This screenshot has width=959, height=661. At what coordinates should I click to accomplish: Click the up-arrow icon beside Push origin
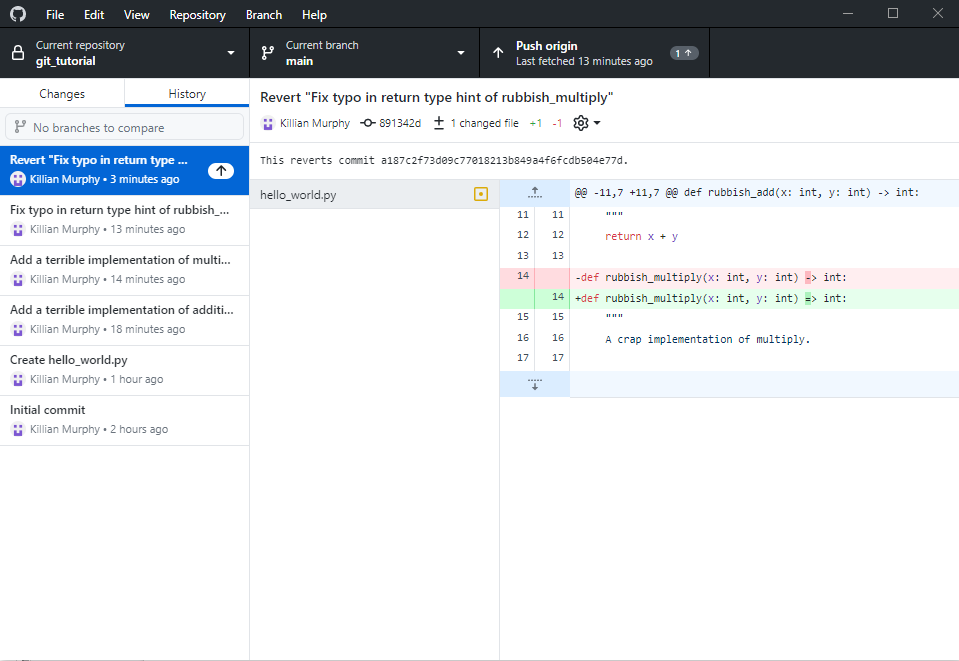pos(498,53)
